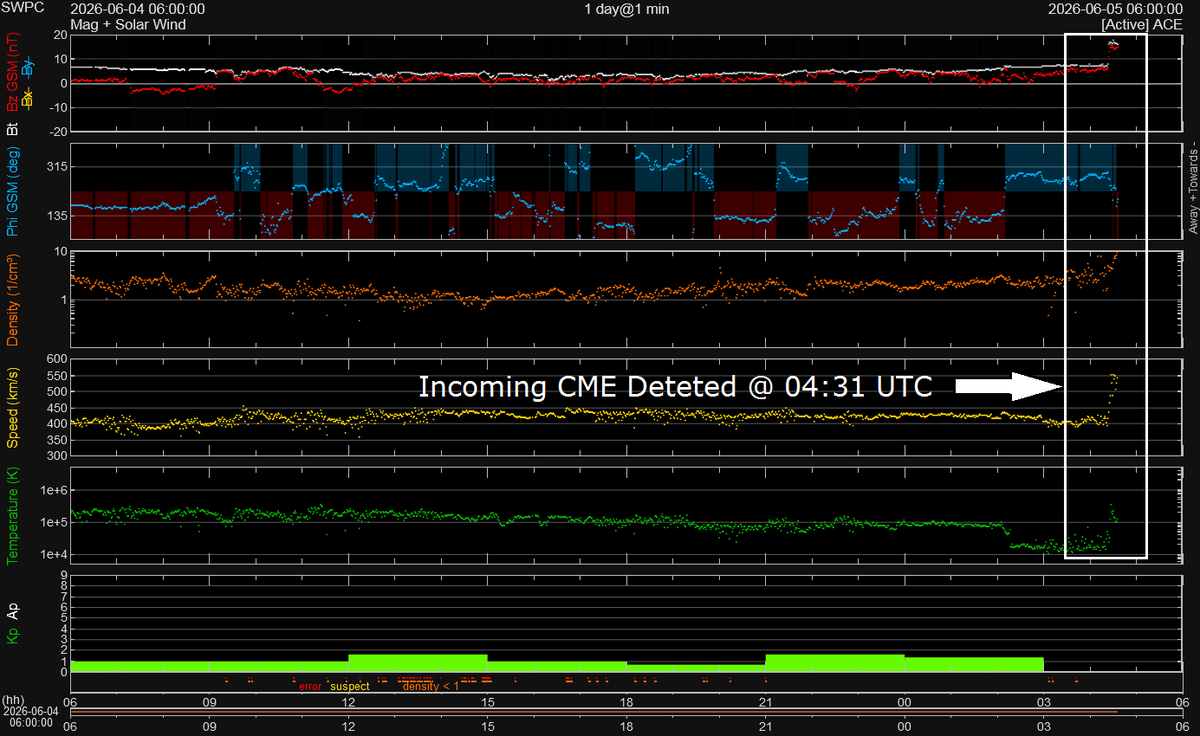Toggle the struck-through yellow Bx series label
This screenshot has width=1200, height=736.
pos(27,99)
